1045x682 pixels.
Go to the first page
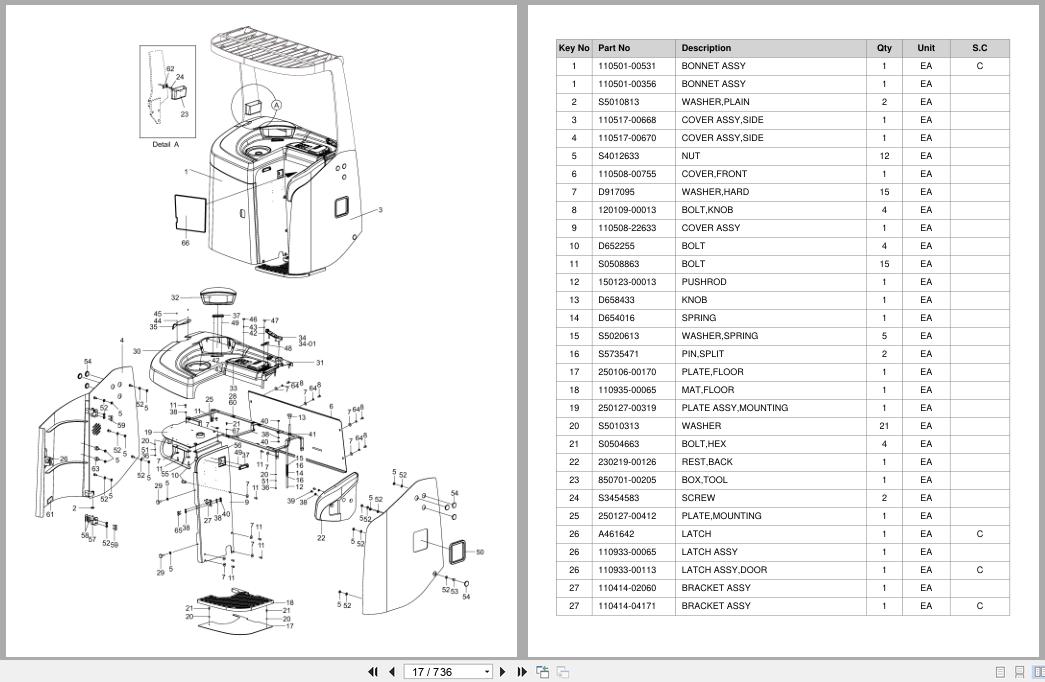click(x=373, y=672)
